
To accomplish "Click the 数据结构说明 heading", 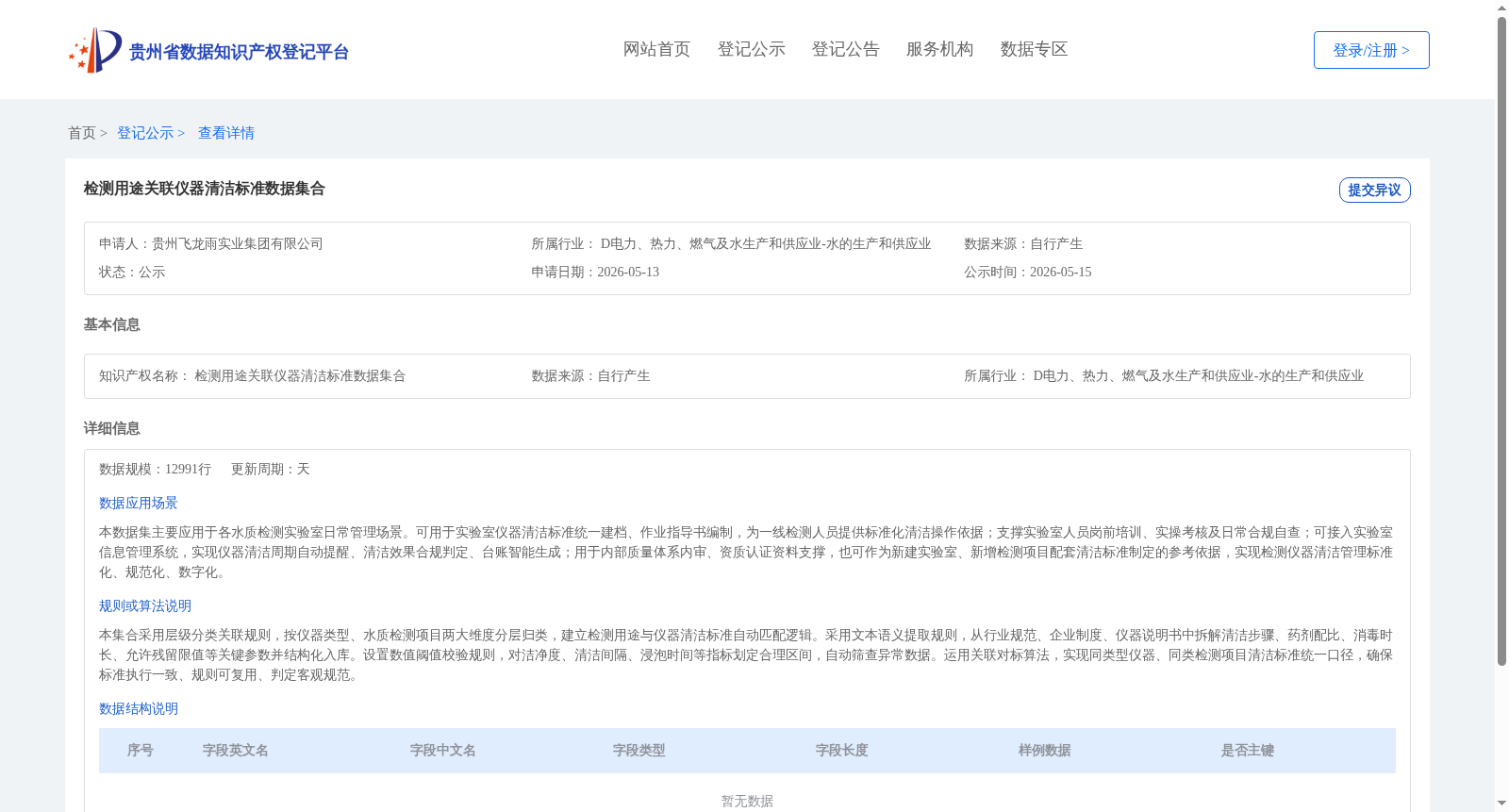I will (139, 708).
